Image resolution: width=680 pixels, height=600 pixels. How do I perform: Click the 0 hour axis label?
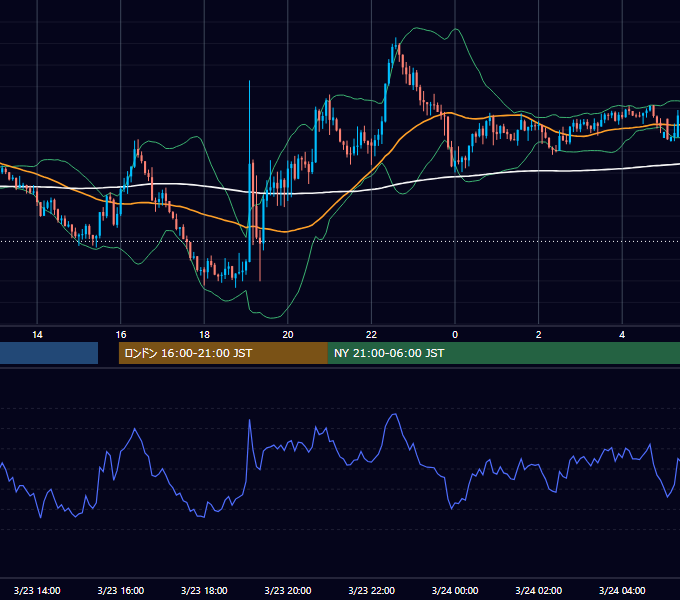click(455, 335)
